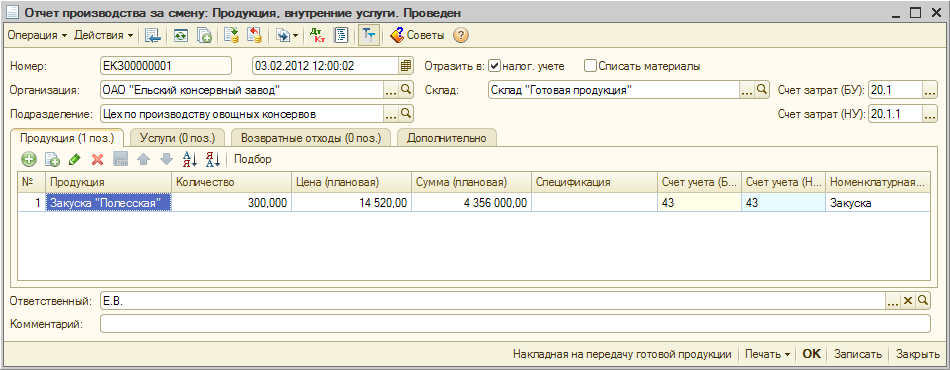
Task: Click the Цена (плановая) column header
Action: [x=351, y=182]
